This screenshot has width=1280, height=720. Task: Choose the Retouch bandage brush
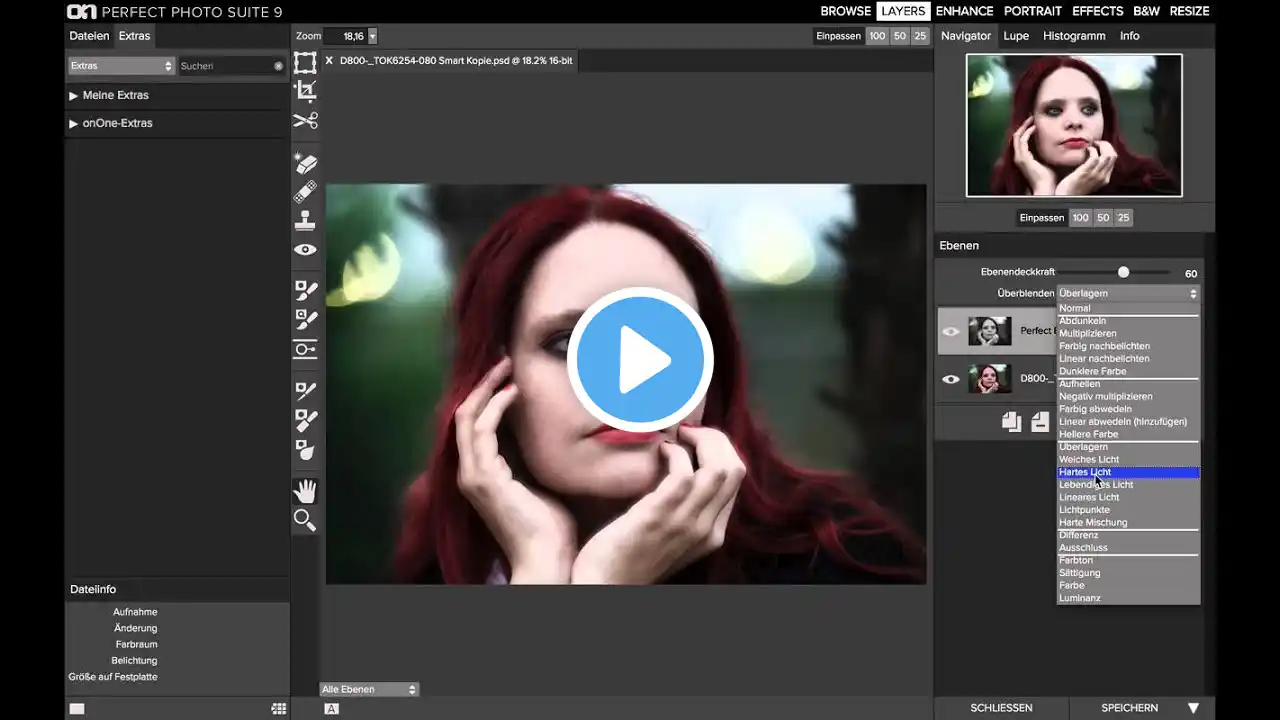(x=305, y=191)
